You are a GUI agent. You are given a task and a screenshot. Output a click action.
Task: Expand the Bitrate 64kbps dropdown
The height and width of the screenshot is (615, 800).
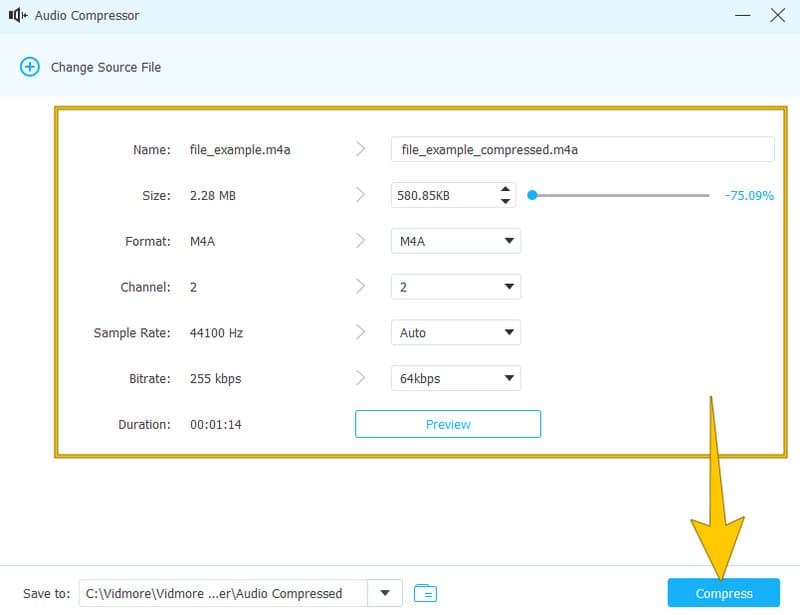508,379
